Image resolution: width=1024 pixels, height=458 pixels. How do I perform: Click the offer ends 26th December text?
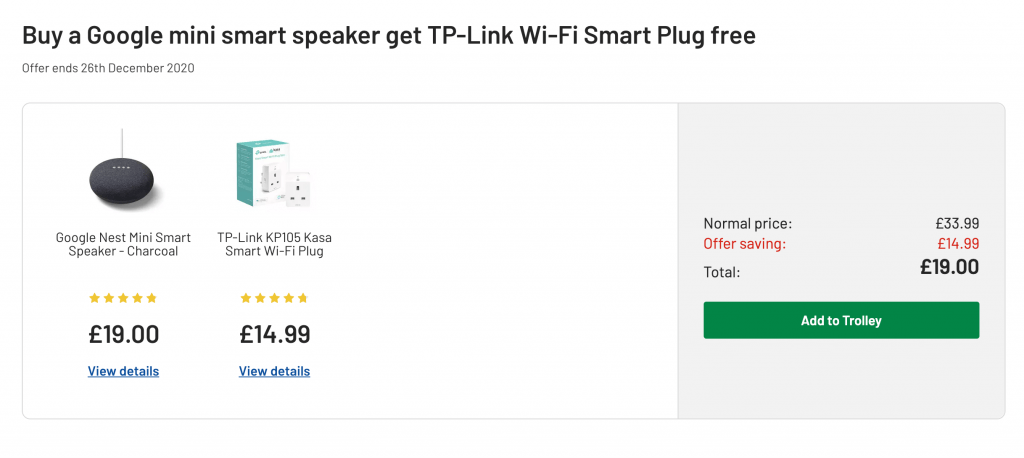click(108, 68)
